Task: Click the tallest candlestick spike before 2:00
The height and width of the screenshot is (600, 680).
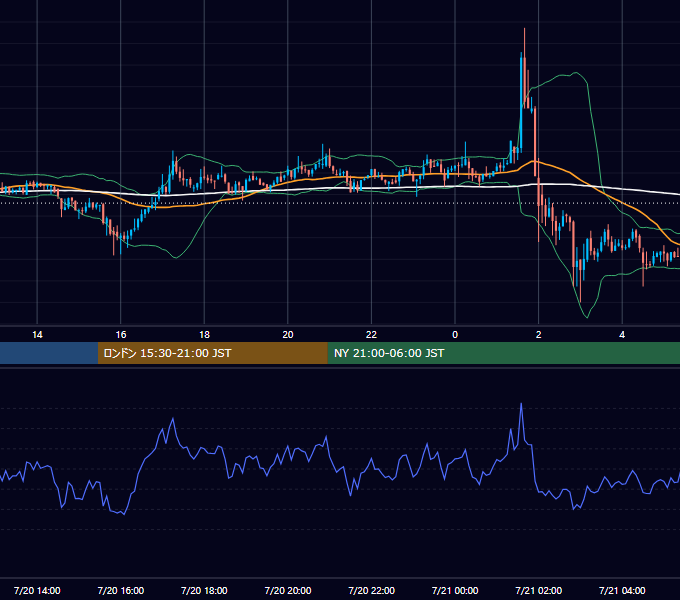Action: [525, 69]
